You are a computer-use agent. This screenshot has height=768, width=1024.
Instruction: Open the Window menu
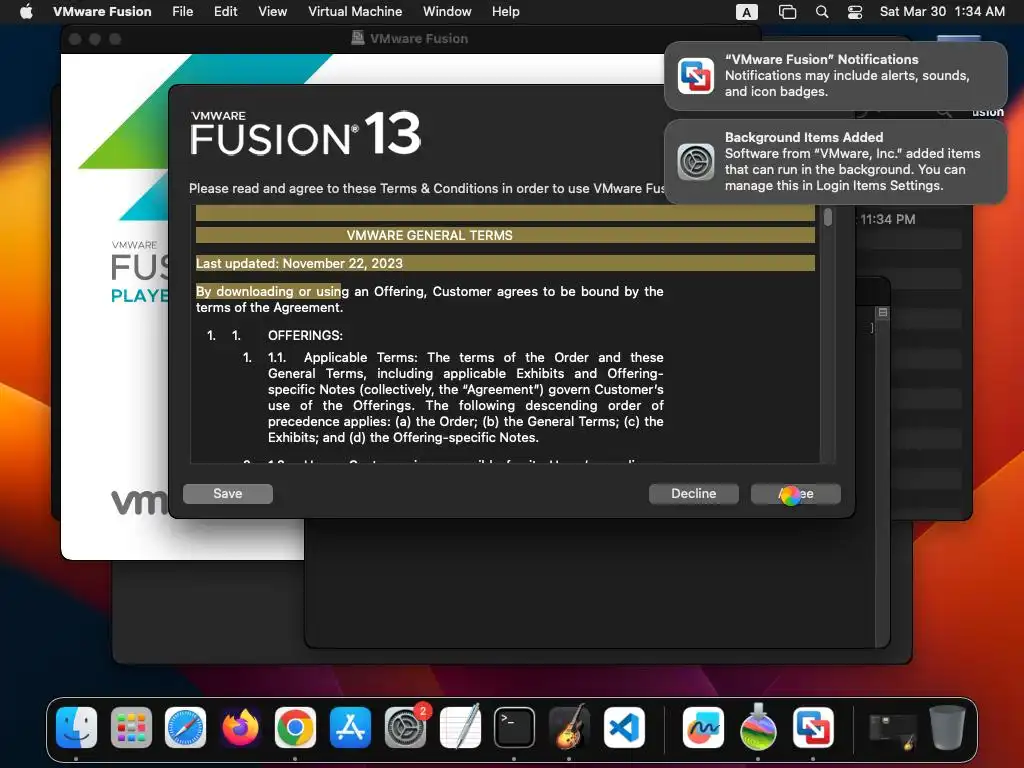(x=447, y=11)
